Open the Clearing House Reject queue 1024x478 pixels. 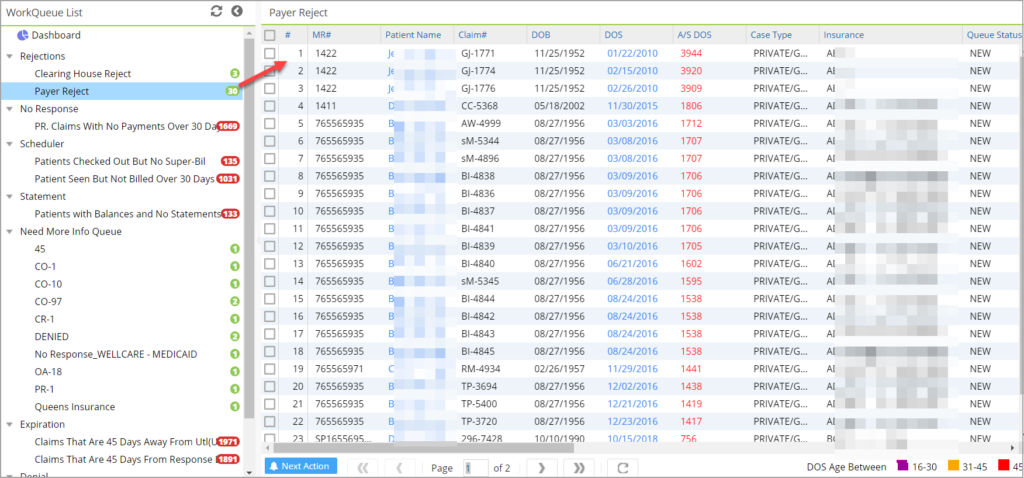point(82,74)
